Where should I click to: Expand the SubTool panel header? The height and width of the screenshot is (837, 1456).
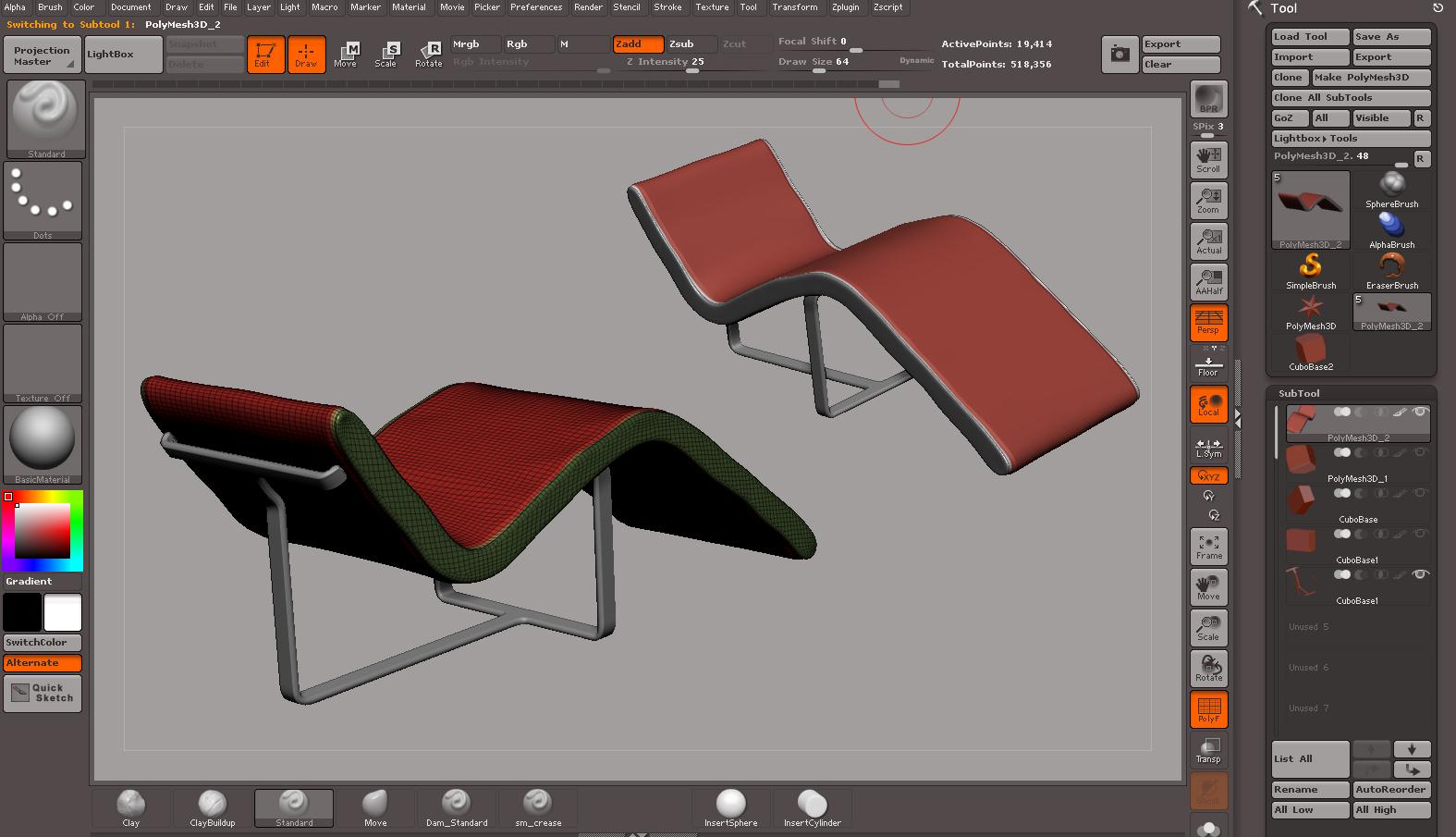(x=1299, y=393)
